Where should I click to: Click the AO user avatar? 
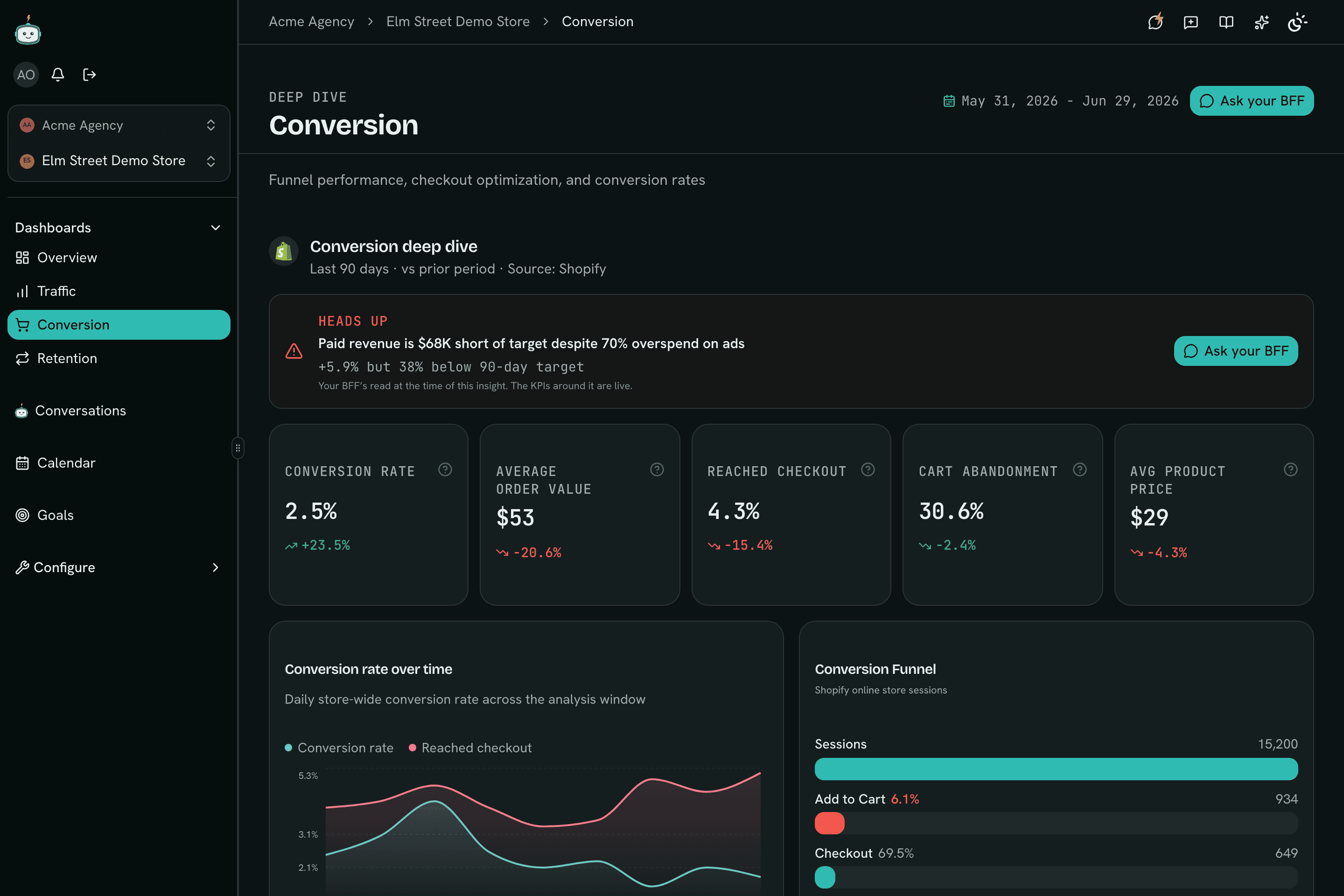point(26,74)
